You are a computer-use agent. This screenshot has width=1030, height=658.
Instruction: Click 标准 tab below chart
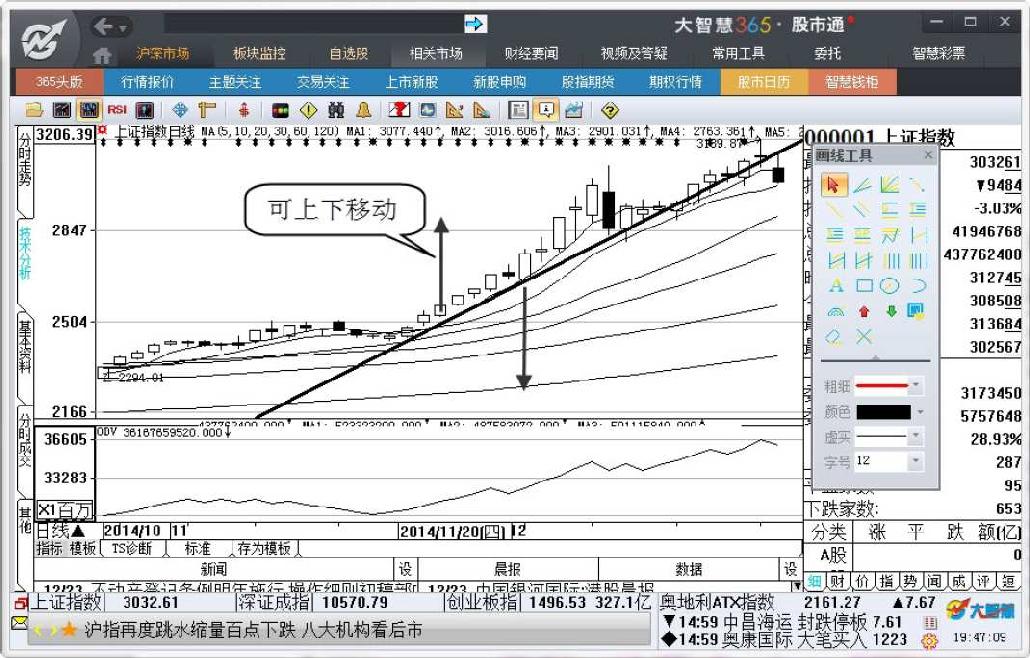coord(197,548)
